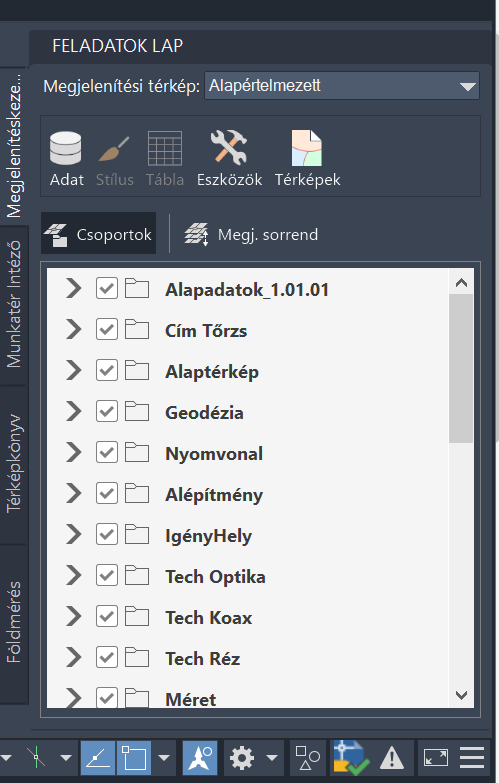Disable the Tech Optika checkbox

coord(106,575)
